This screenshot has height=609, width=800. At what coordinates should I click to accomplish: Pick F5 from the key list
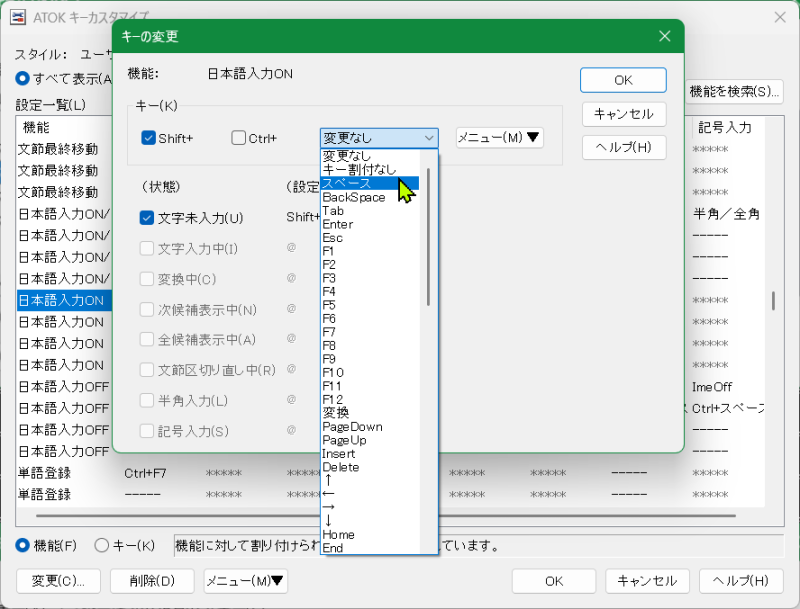370,305
